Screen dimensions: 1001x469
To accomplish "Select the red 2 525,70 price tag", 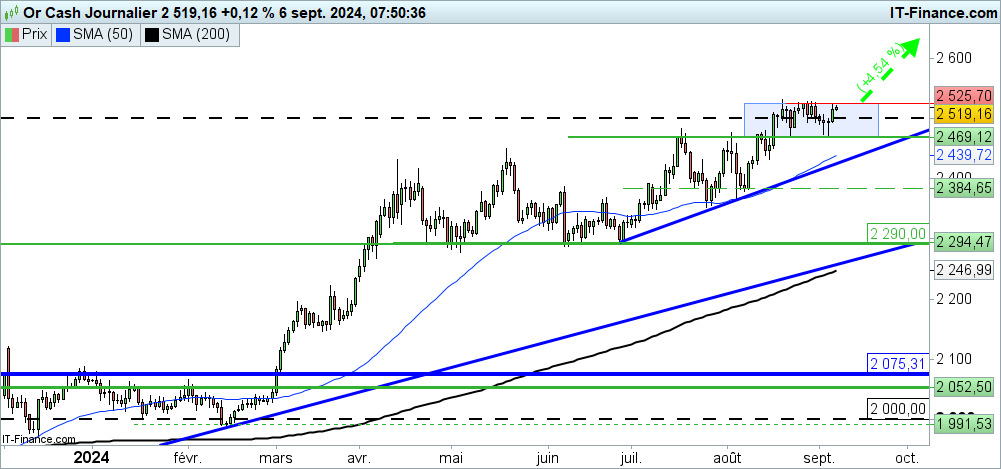I will click(964, 95).
